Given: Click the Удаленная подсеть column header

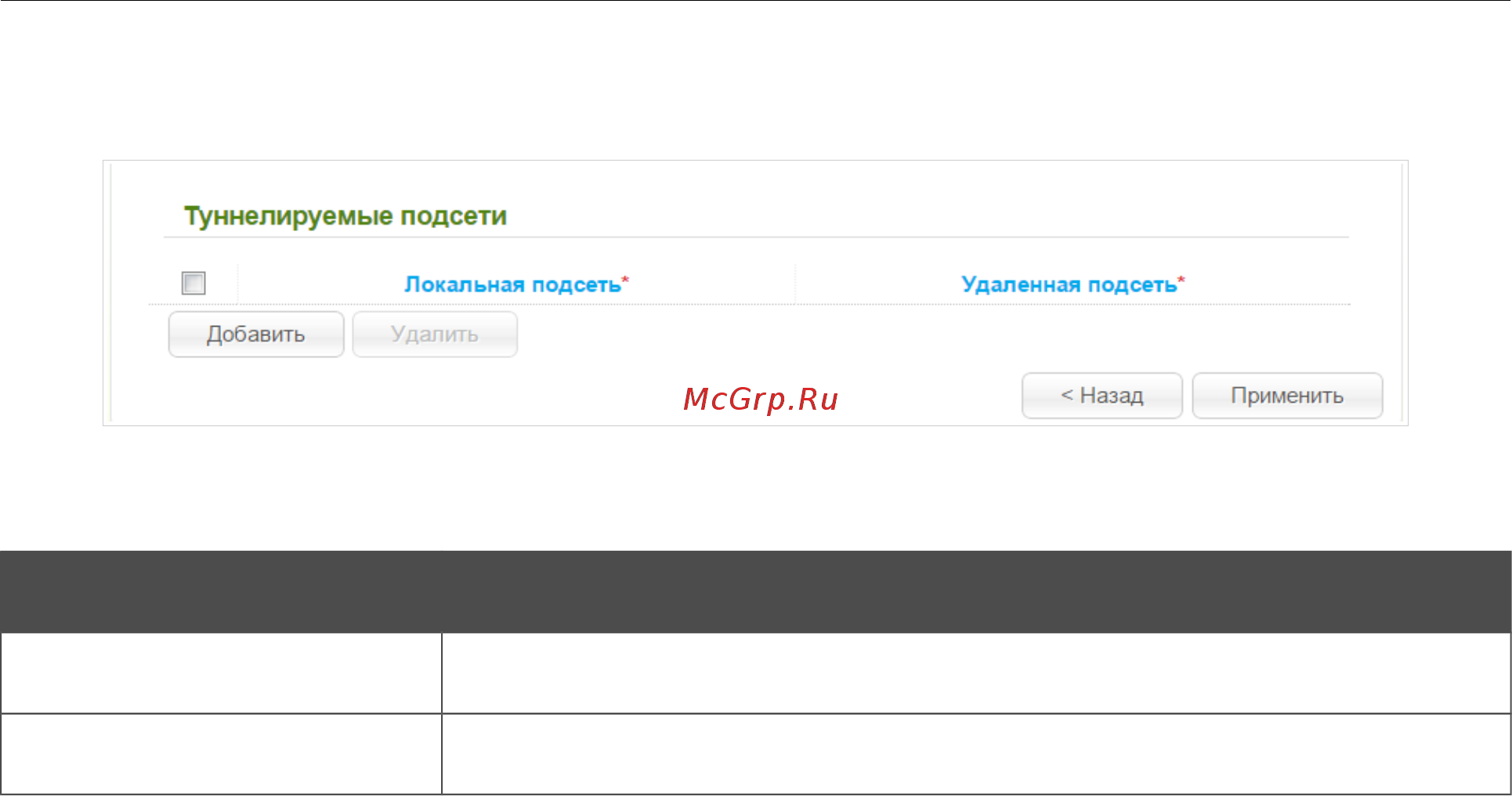Looking at the screenshot, I should pos(1073,284).
